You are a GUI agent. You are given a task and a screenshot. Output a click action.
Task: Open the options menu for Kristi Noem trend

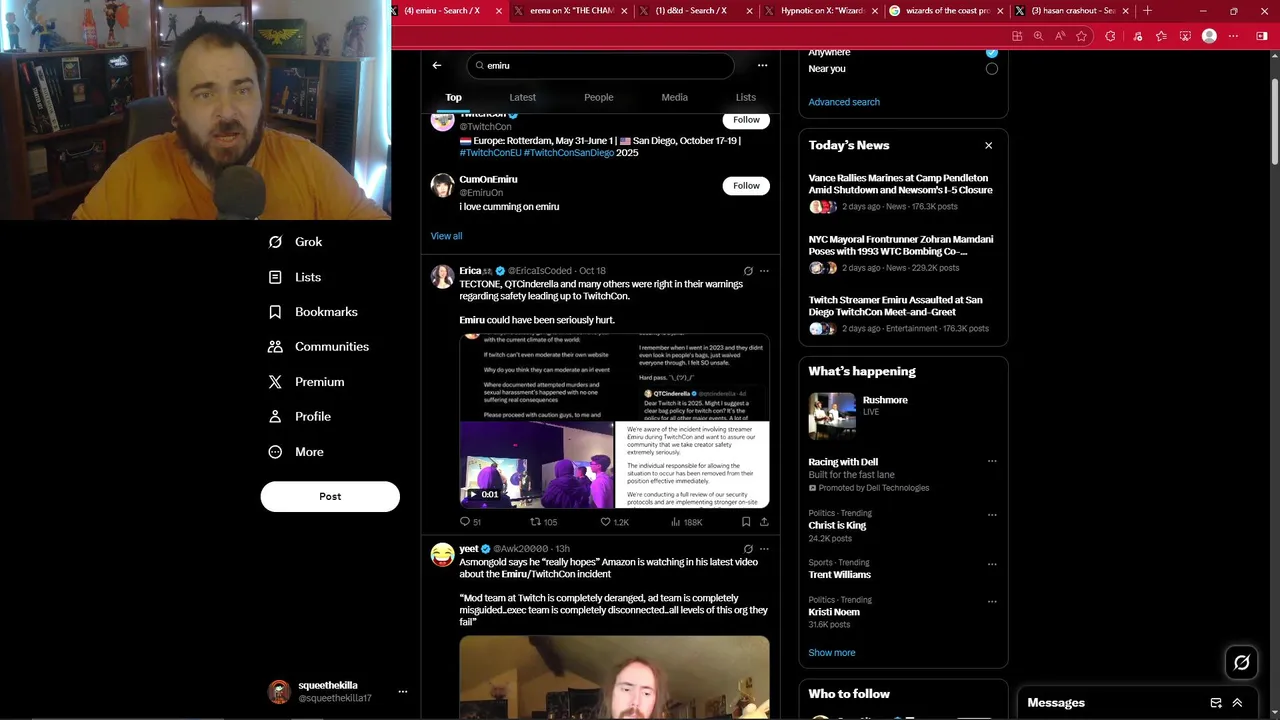(x=992, y=602)
